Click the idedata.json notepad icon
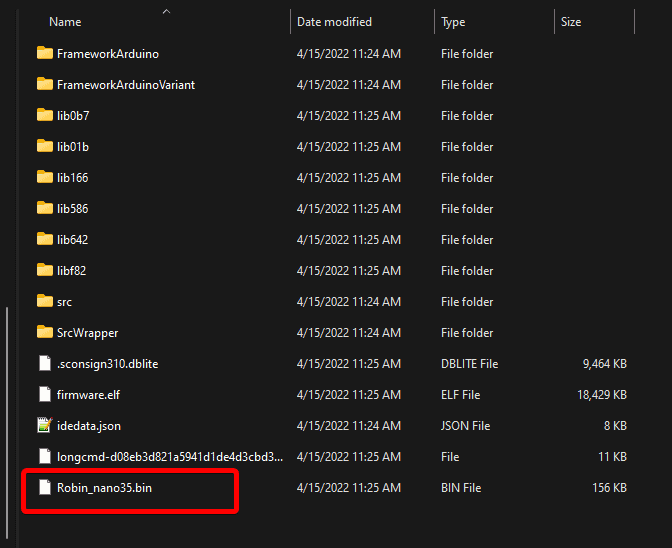This screenshot has width=672, height=548. (x=45, y=425)
